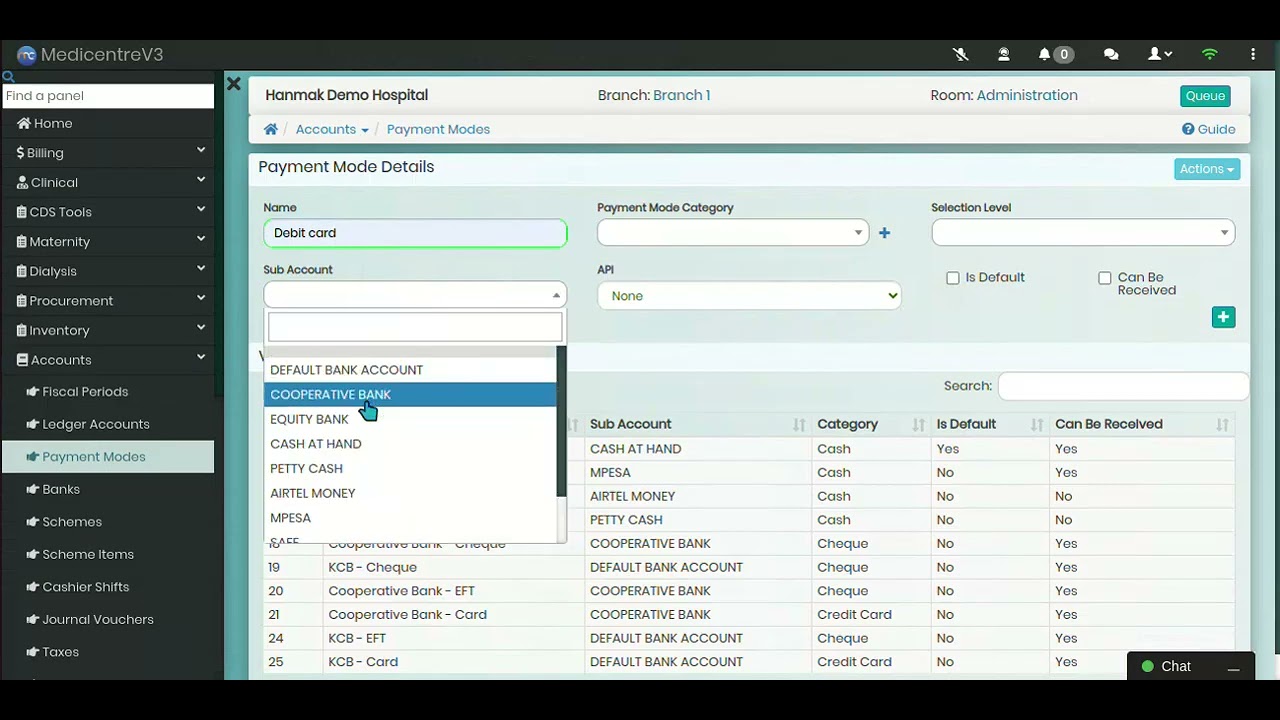Open the Accounts breadcrumb dropdown
The width and height of the screenshot is (1280, 720).
[332, 129]
